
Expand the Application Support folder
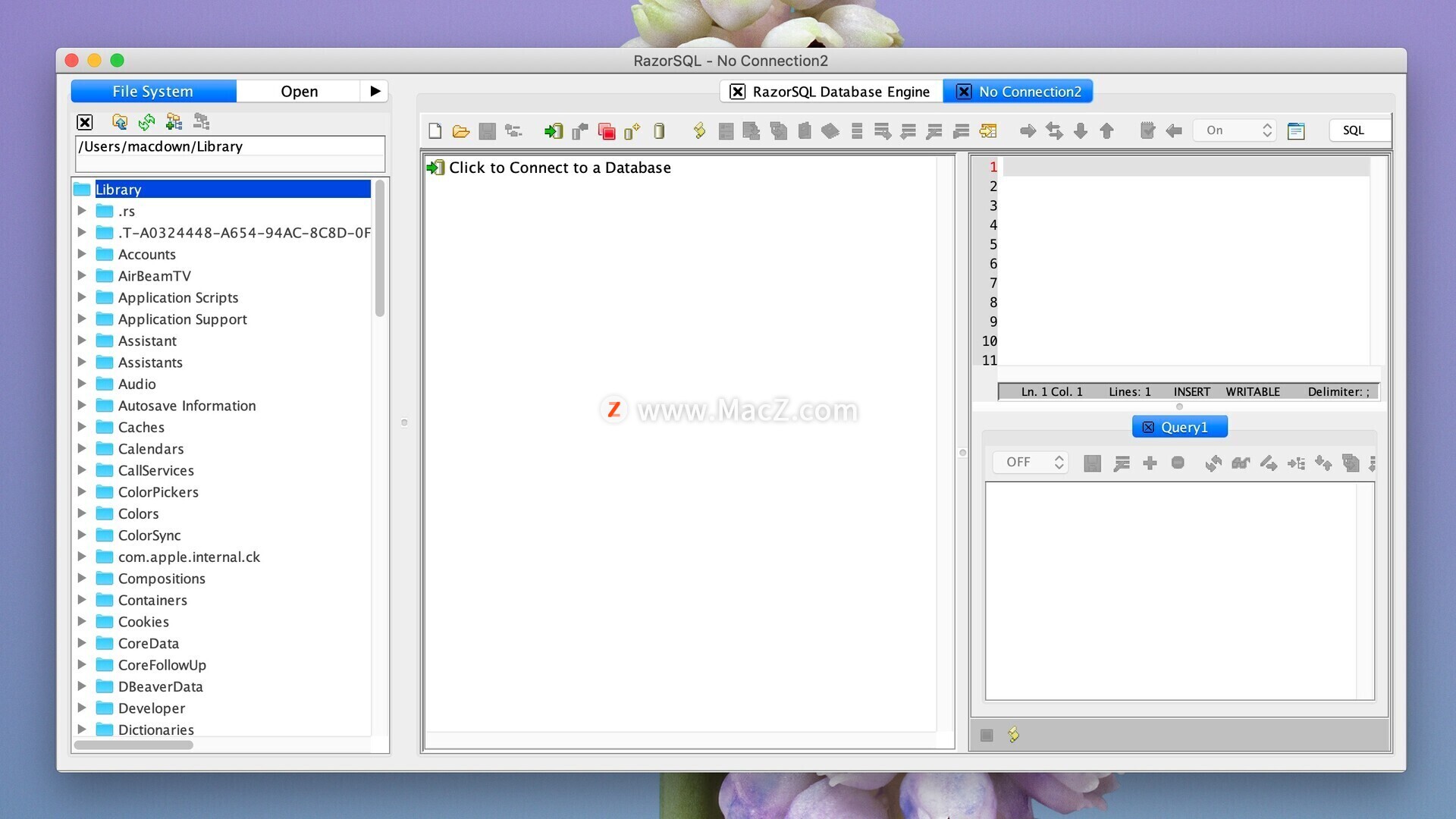pyautogui.click(x=82, y=319)
